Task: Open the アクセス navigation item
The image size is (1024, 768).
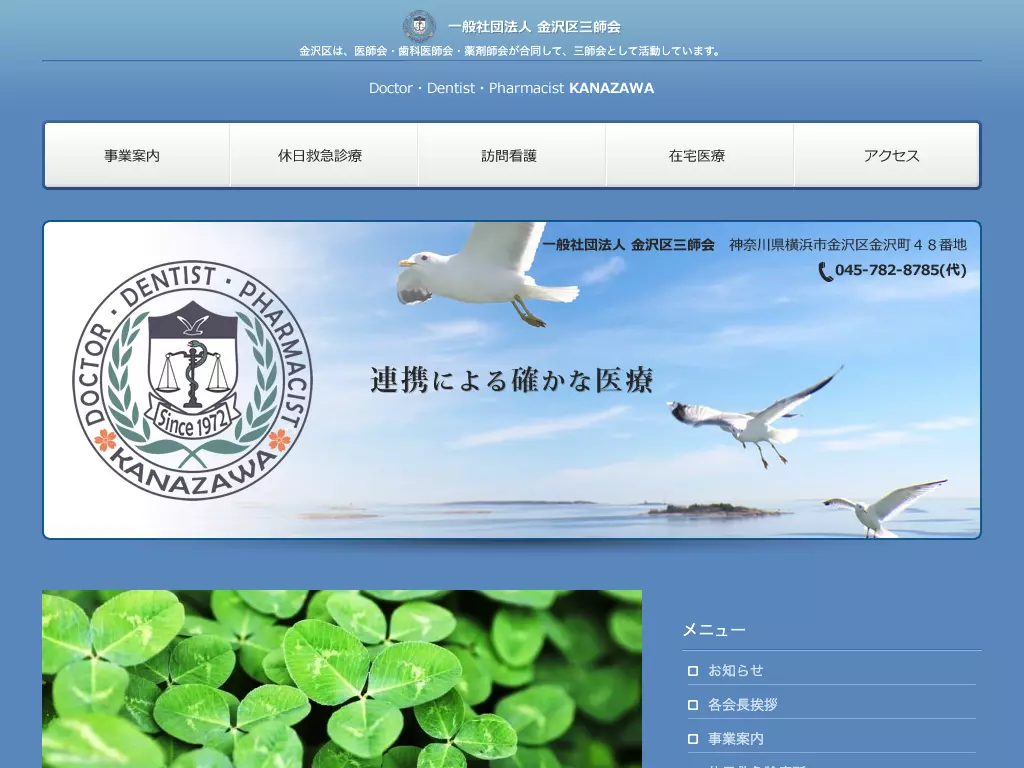Action: [887, 155]
